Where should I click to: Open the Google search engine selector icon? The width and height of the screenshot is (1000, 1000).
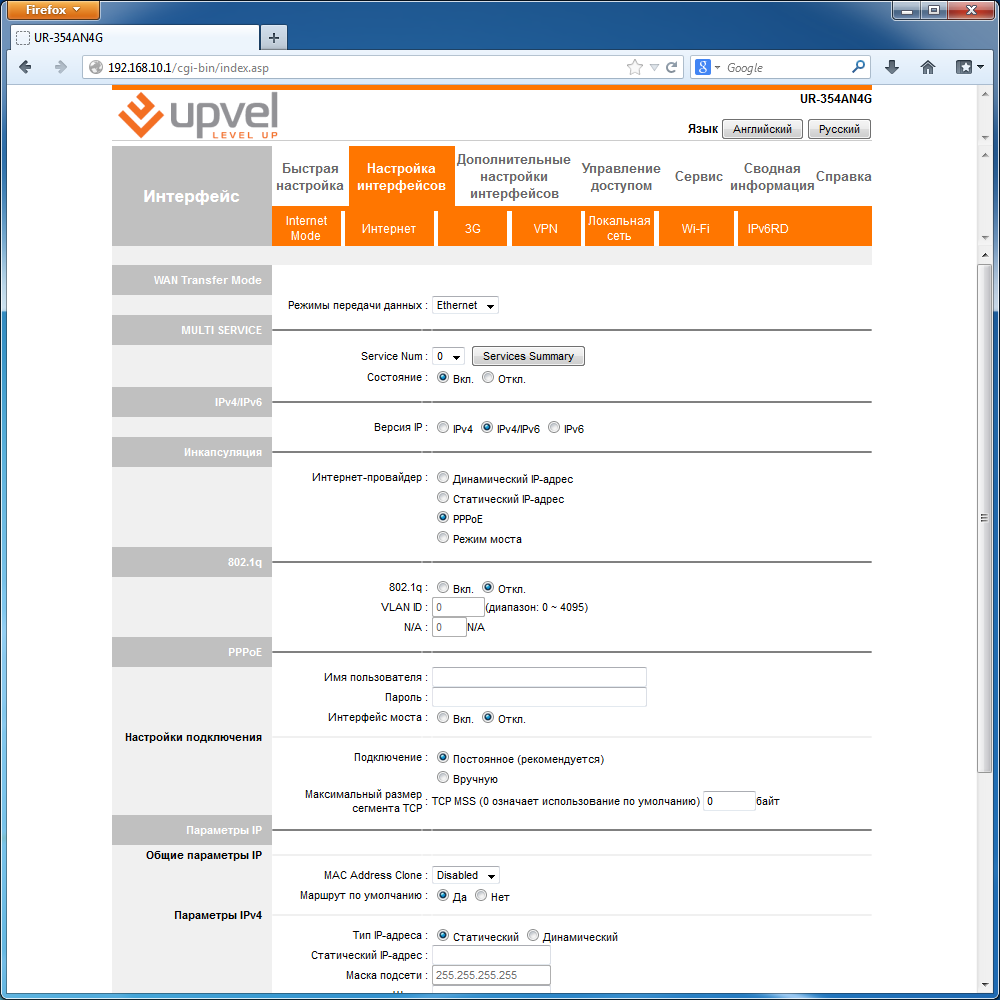707,67
